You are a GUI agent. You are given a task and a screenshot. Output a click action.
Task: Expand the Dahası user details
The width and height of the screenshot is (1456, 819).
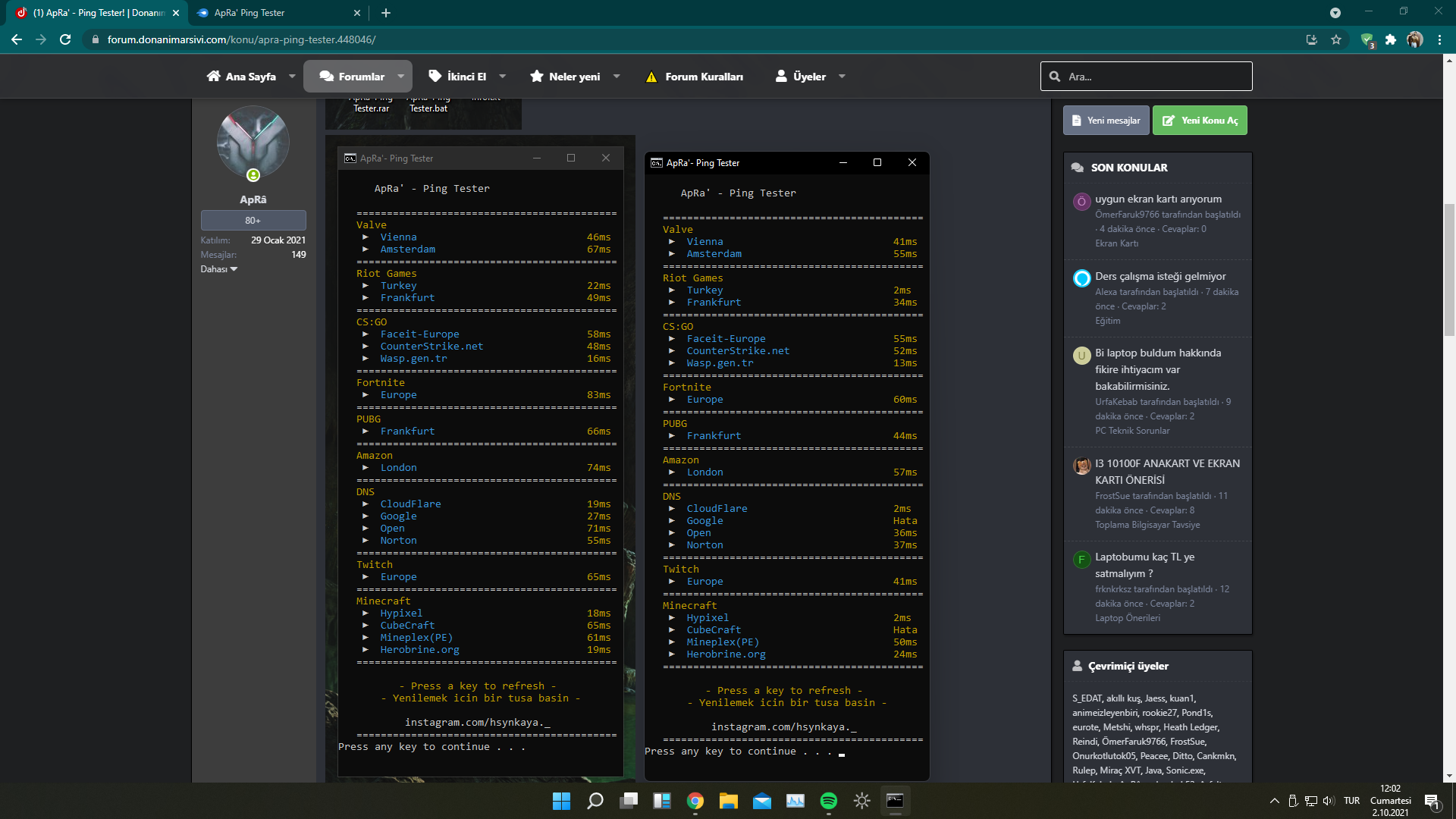point(219,269)
